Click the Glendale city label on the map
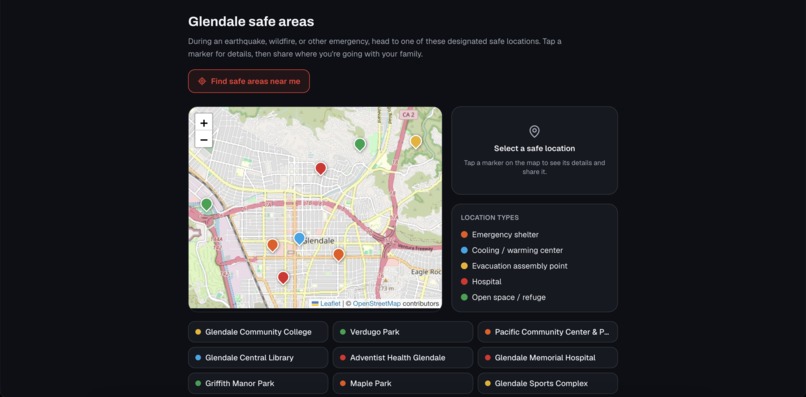 point(320,241)
